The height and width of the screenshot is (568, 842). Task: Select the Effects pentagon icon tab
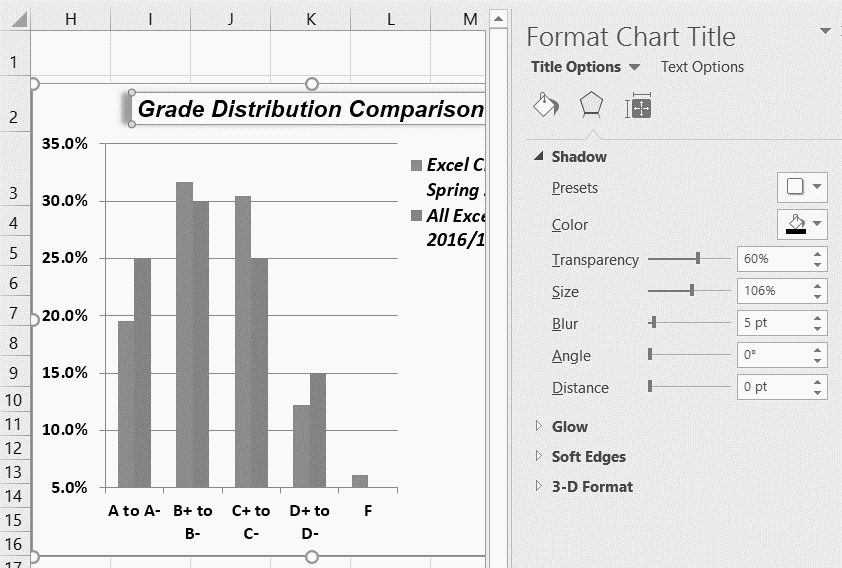591,105
